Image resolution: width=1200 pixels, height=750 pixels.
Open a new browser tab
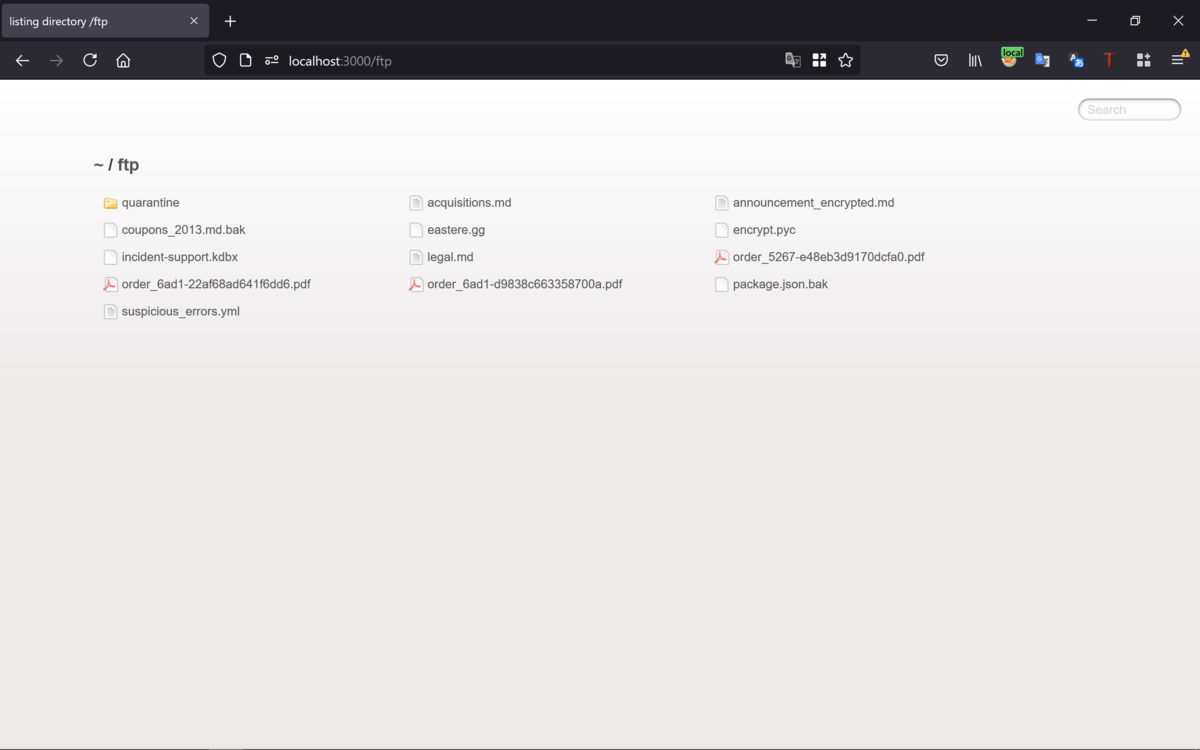coord(230,21)
